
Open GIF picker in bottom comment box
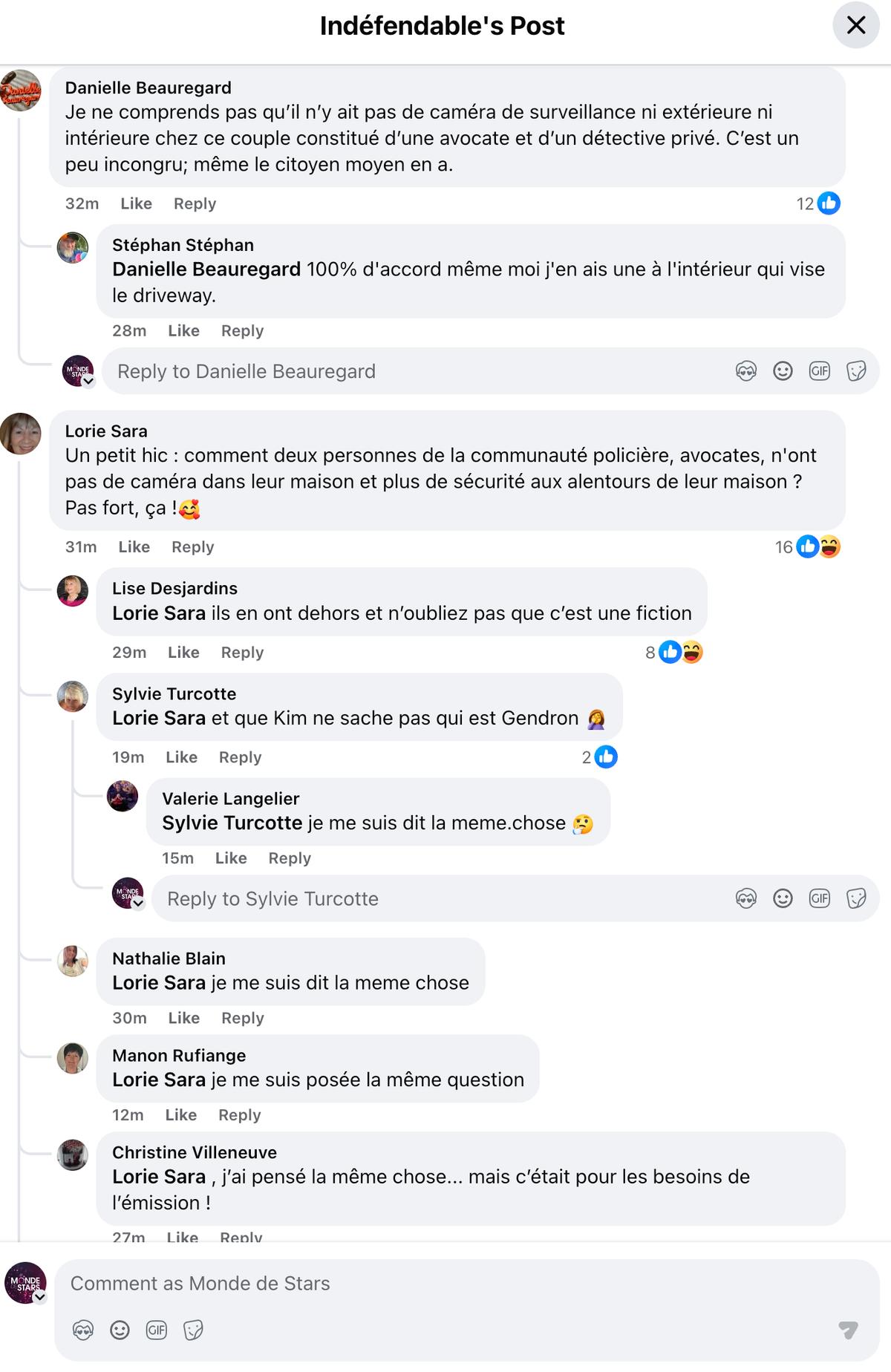pyautogui.click(x=156, y=1331)
